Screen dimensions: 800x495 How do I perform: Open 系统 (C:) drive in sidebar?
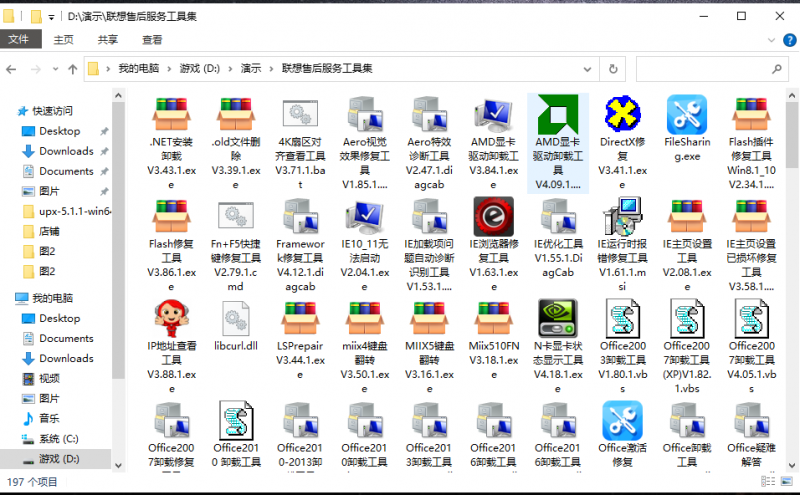(x=59, y=438)
